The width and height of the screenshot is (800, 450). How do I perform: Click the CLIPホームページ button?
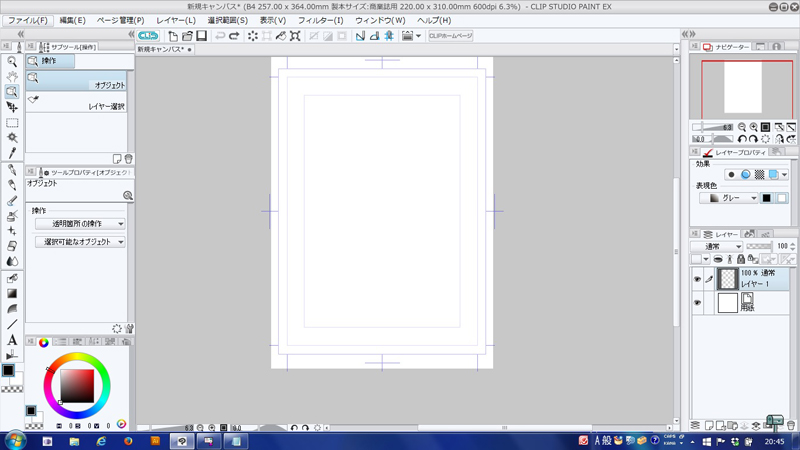(x=450, y=36)
